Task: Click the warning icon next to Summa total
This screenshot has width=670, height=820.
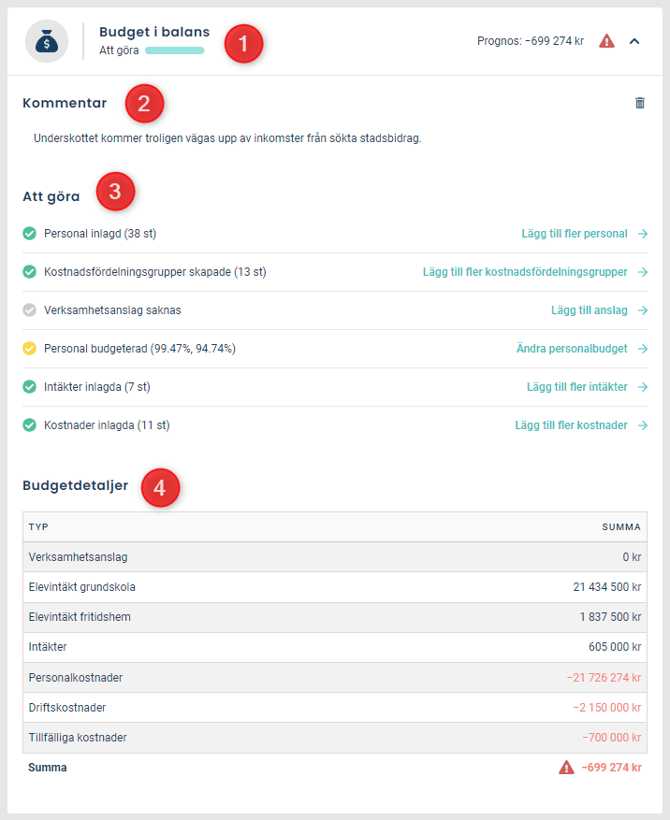Action: point(566,767)
